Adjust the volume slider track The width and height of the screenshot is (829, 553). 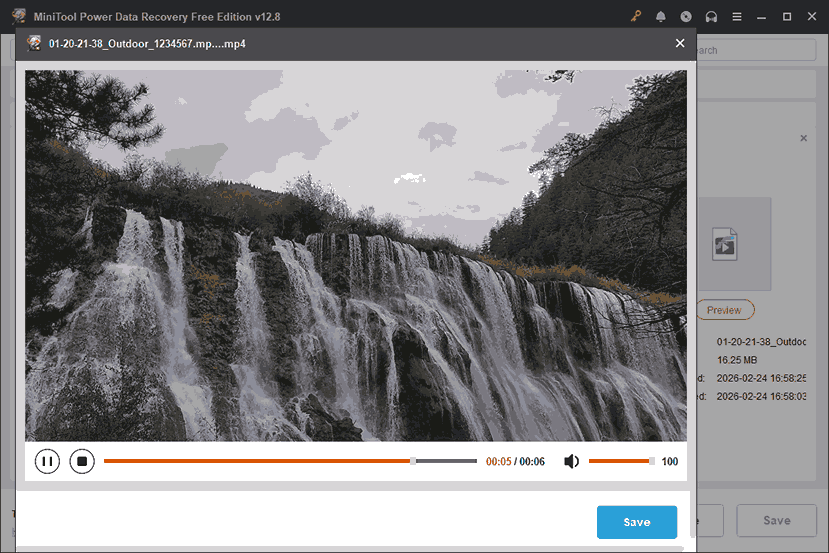point(622,461)
